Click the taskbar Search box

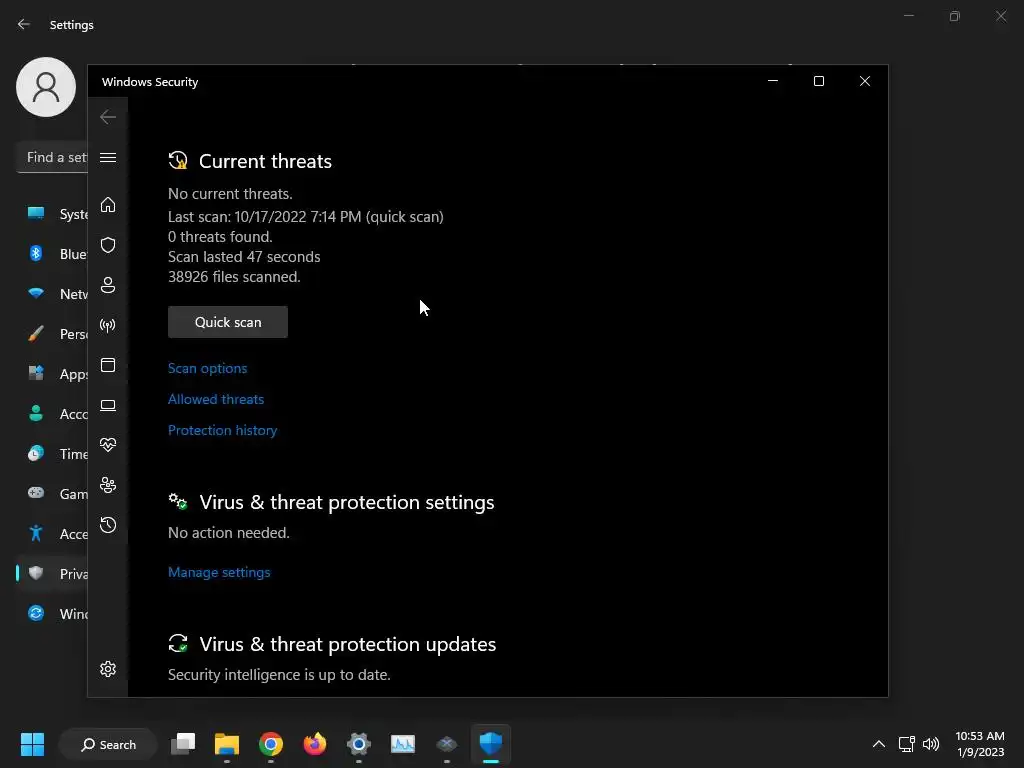tap(108, 744)
